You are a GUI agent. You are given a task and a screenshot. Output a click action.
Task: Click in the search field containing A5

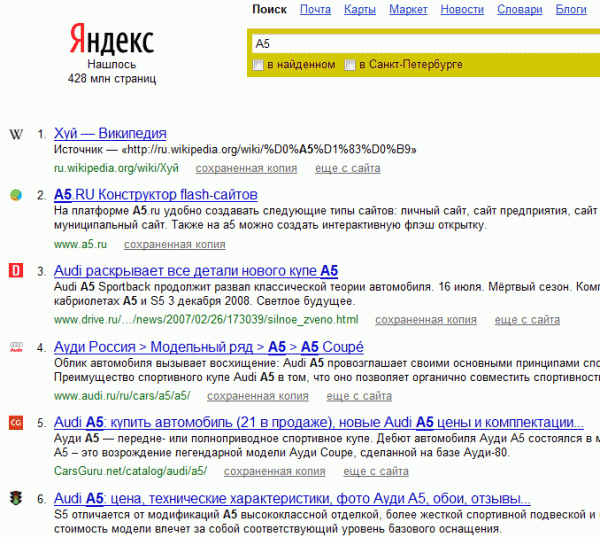(426, 43)
